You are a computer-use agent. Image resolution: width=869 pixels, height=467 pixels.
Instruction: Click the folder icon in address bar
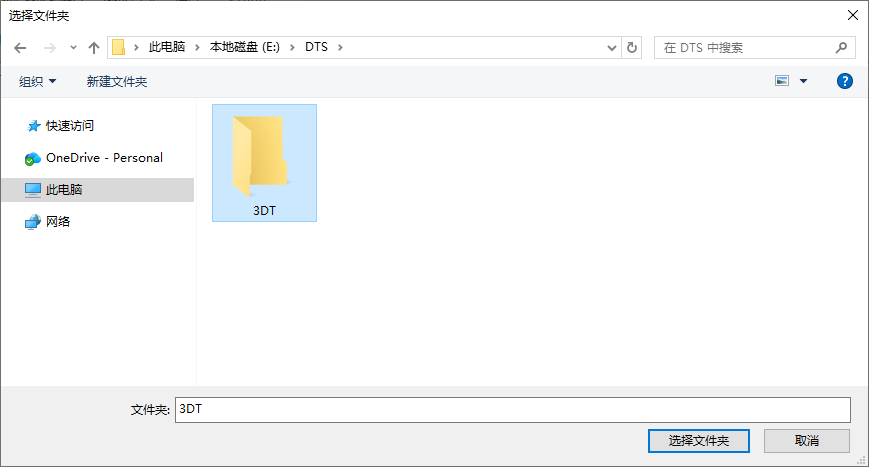click(118, 48)
